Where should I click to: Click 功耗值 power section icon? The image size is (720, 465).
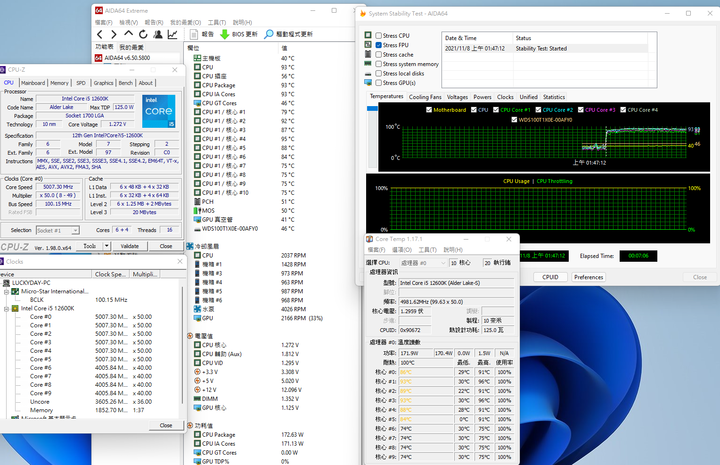tap(190, 426)
